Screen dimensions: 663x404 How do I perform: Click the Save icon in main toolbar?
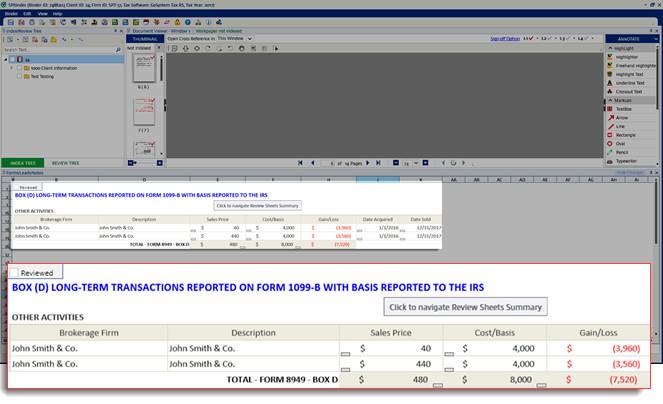(x=11, y=22)
